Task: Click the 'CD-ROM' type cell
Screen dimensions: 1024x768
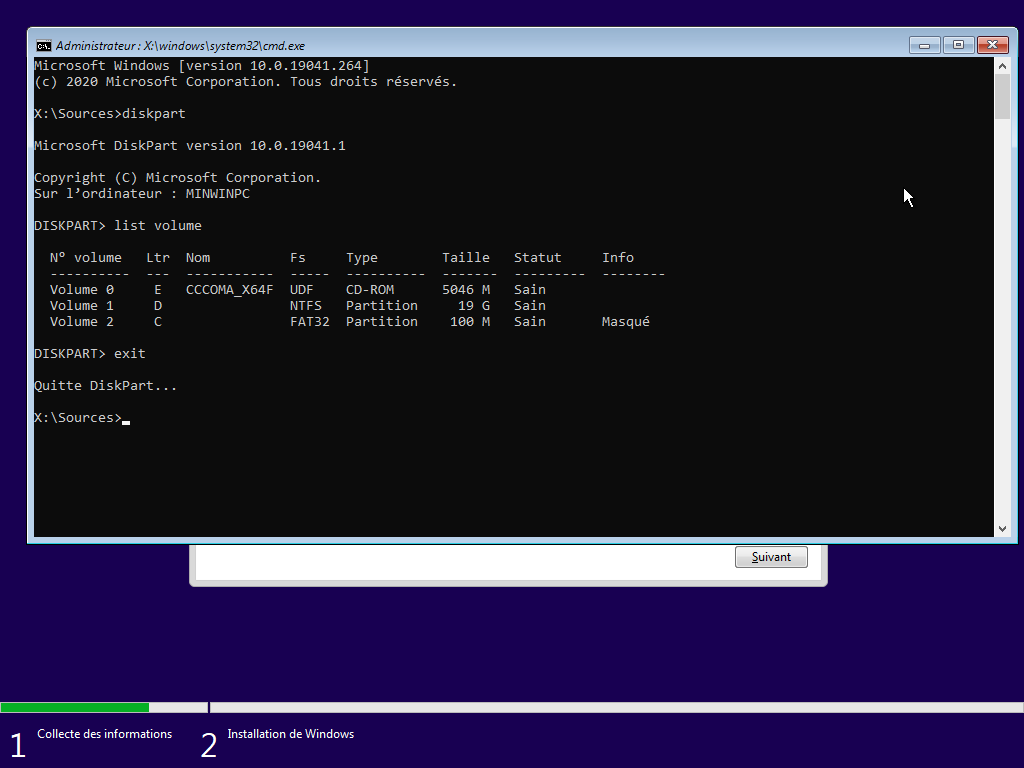Action: coord(370,289)
